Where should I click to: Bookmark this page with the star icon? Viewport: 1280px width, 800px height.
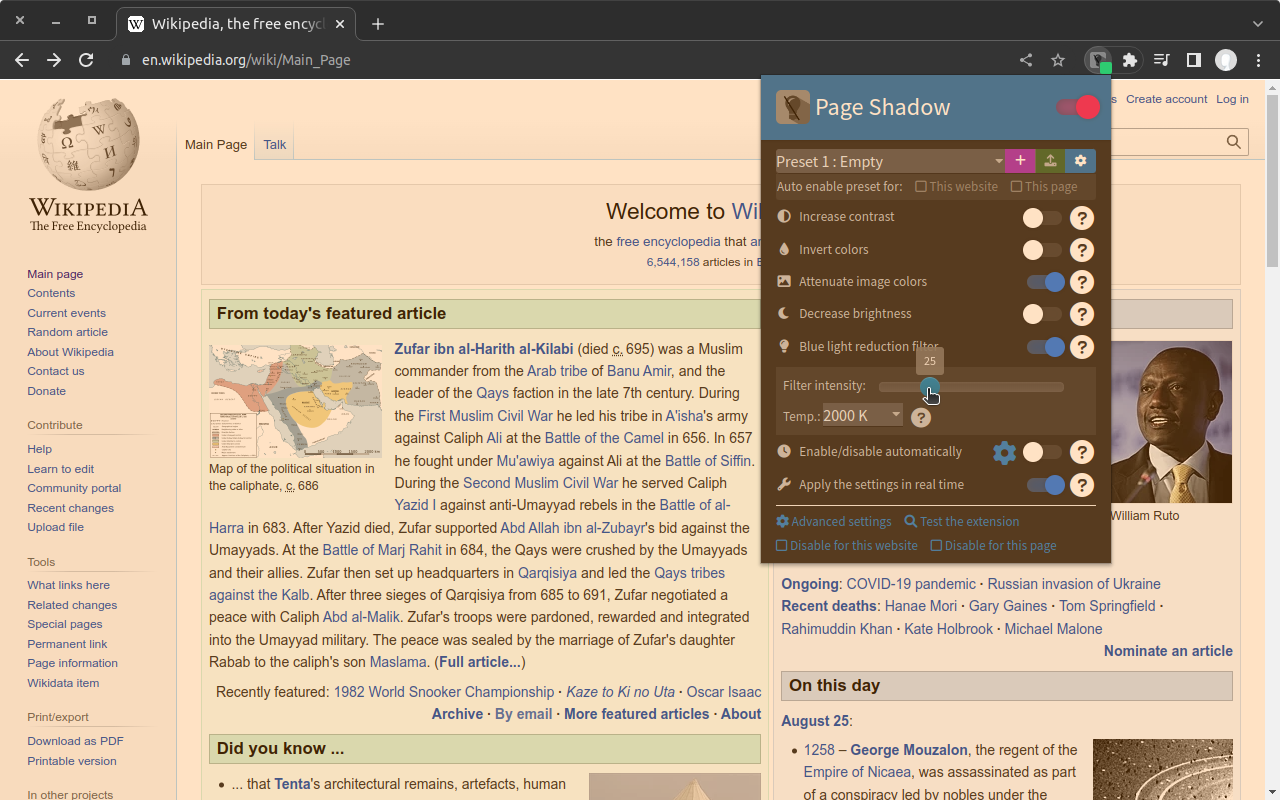pos(1058,60)
